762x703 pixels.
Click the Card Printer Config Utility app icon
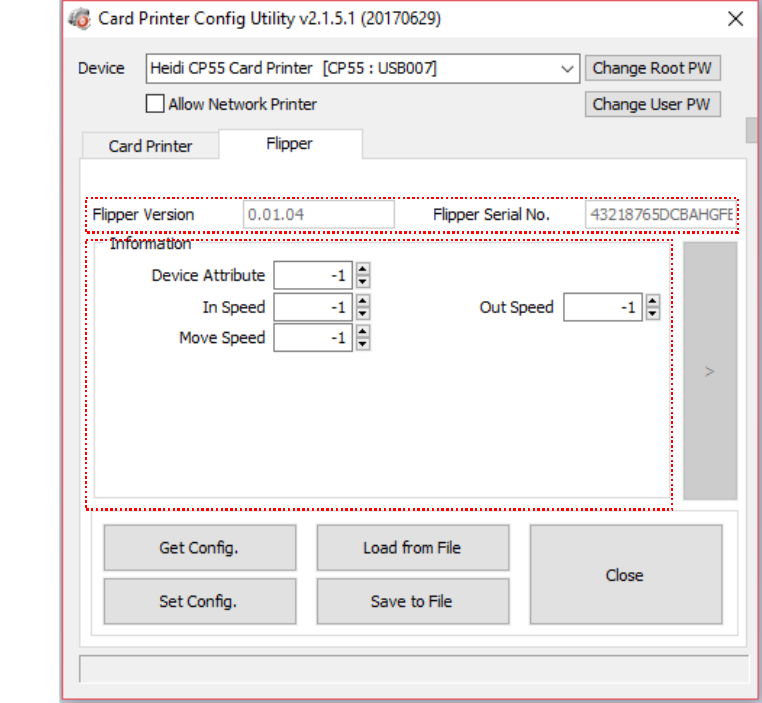79,19
